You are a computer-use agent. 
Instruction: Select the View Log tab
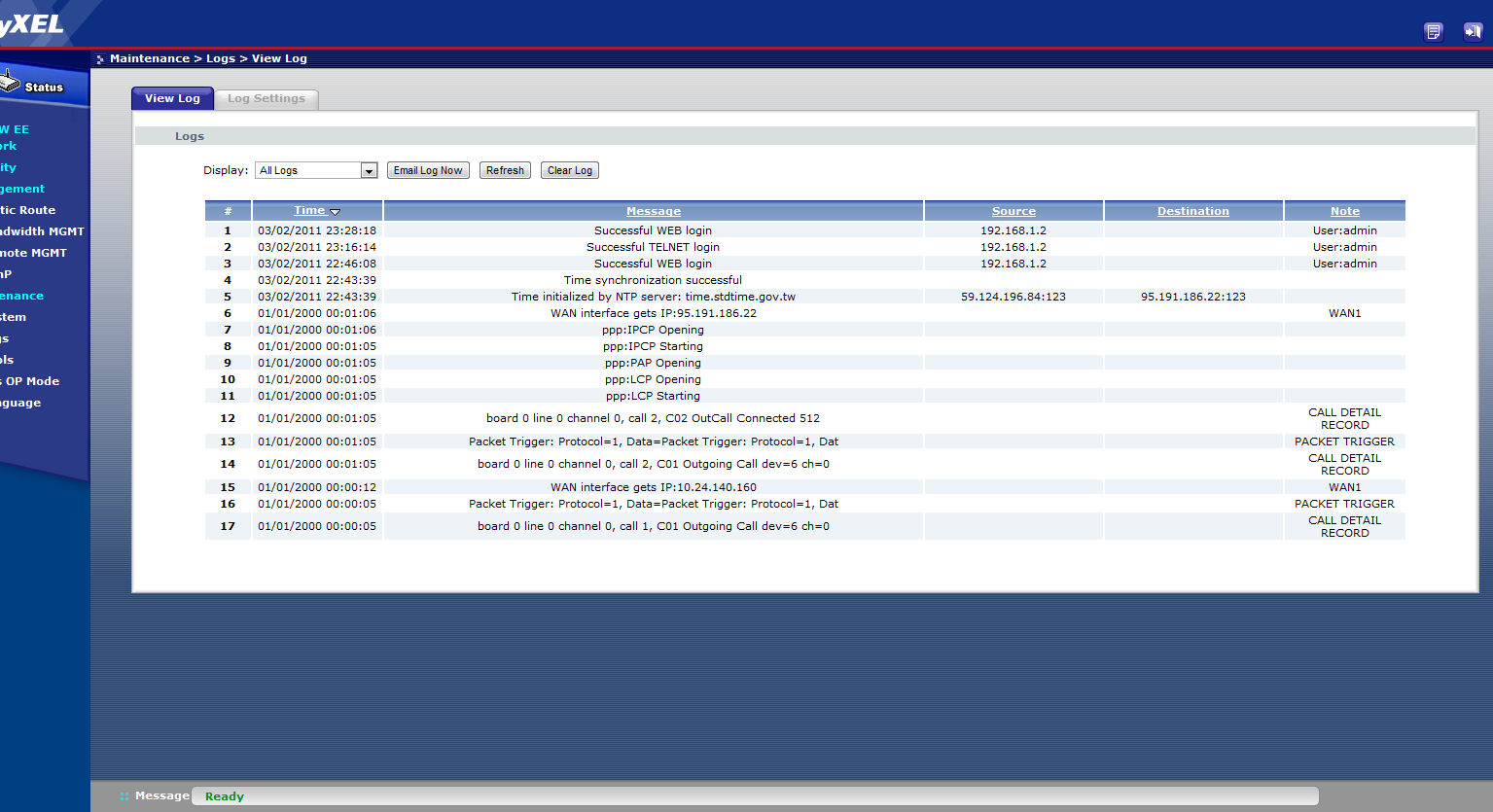(172, 98)
